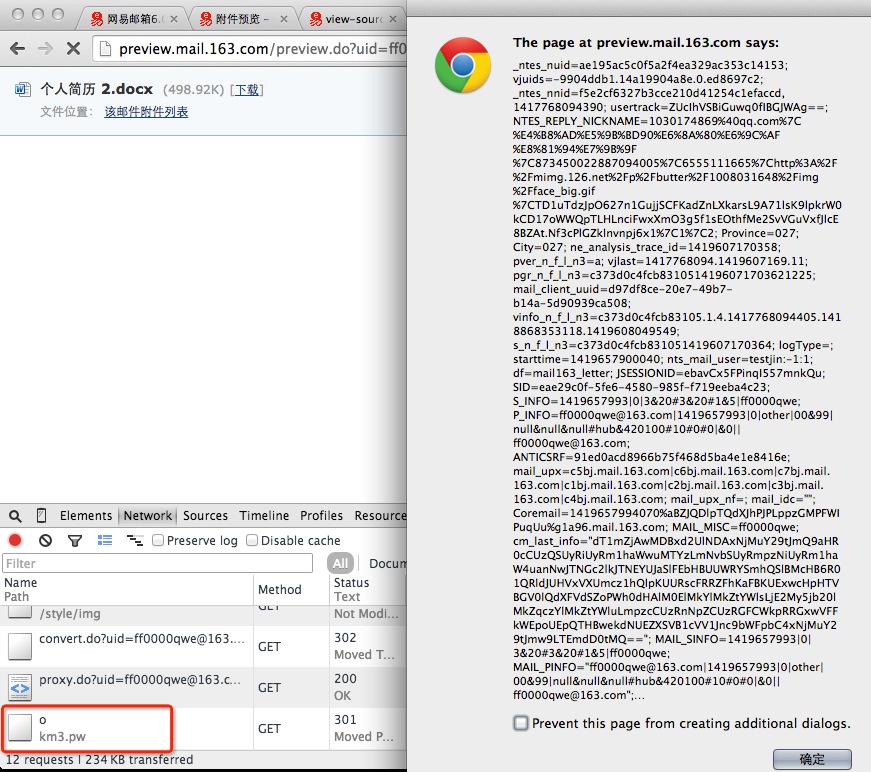The height and width of the screenshot is (772, 871).
Task: Toggle the DevTools device mode icon
Action: (x=42, y=515)
